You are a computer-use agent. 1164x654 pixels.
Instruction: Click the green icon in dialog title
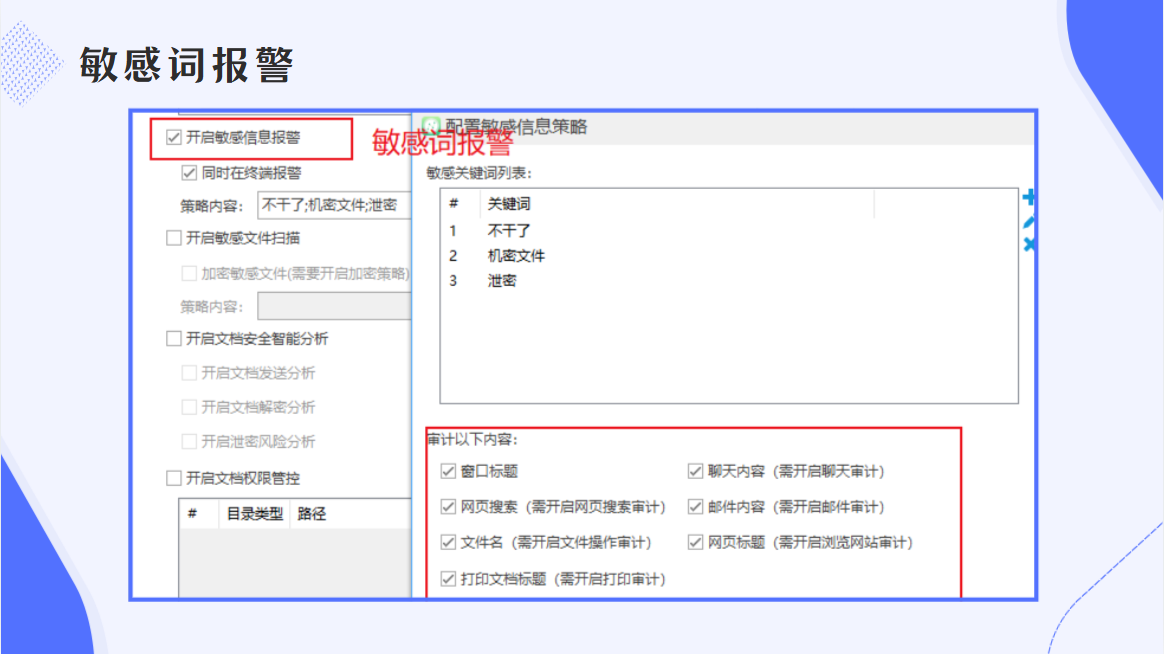431,126
